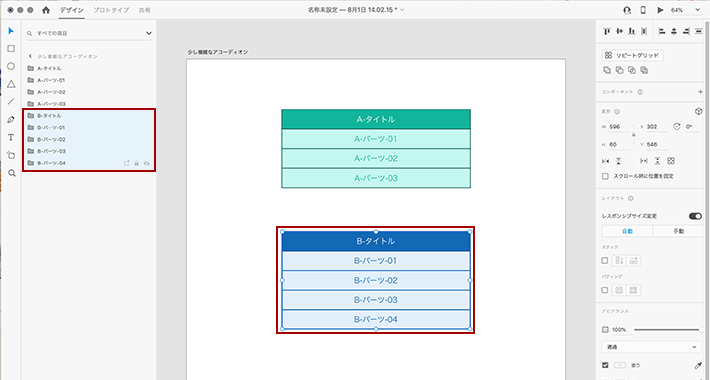Viewport: 710px width, 380px height.
Task: Open the 共有 tab
Action: (144, 10)
